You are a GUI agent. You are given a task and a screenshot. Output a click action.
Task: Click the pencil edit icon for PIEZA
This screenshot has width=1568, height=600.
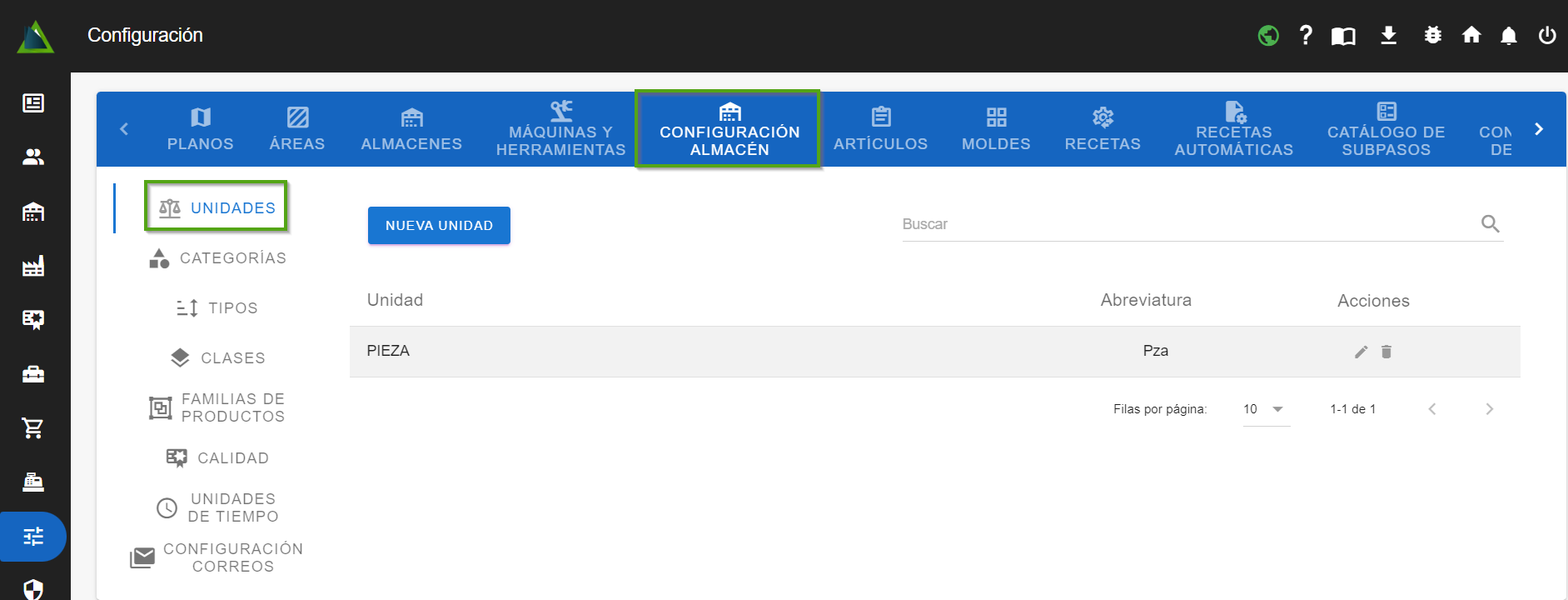pyautogui.click(x=1361, y=352)
